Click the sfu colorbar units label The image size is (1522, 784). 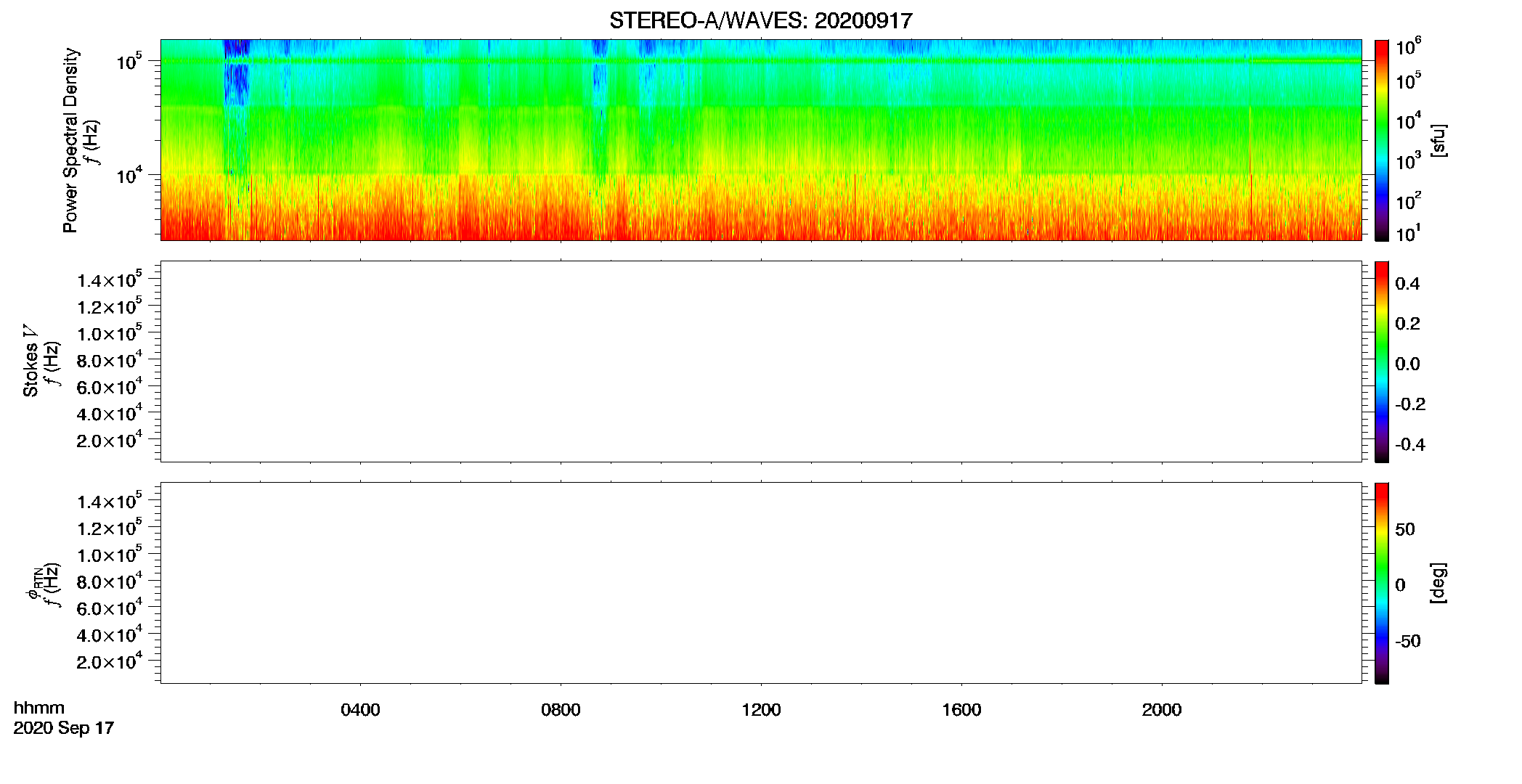1438,141
